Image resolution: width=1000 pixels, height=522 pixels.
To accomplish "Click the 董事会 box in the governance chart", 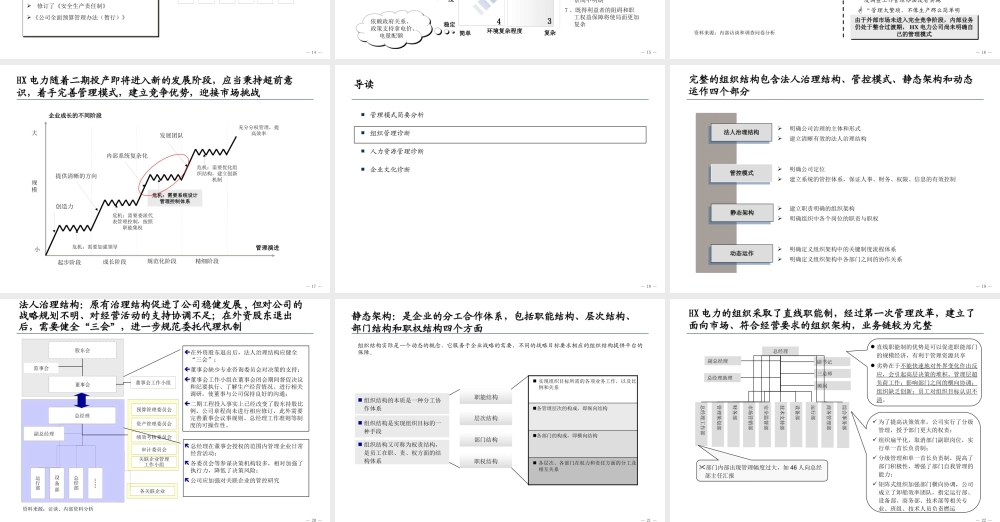I will (82, 385).
